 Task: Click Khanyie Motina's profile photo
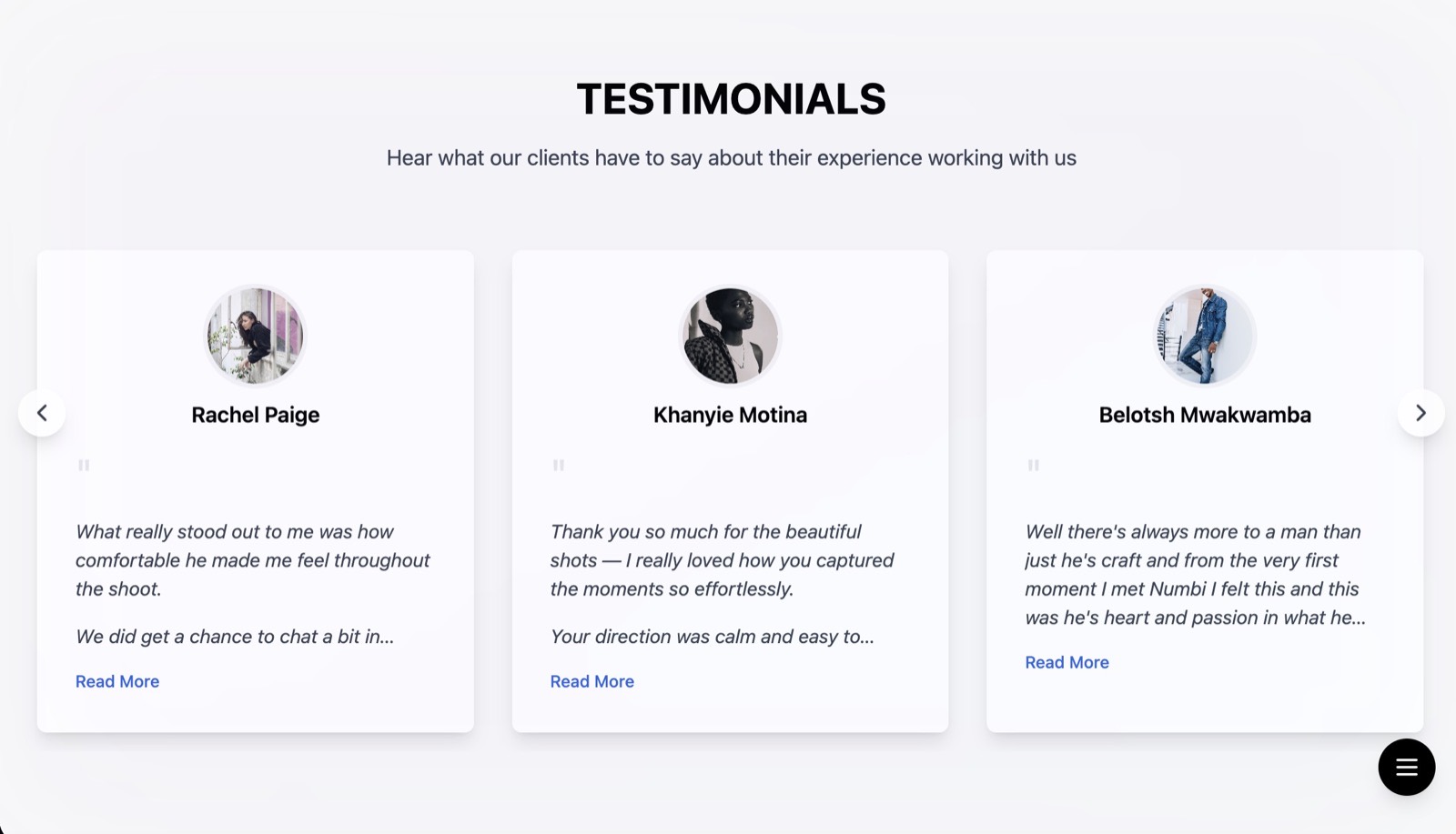[730, 336]
